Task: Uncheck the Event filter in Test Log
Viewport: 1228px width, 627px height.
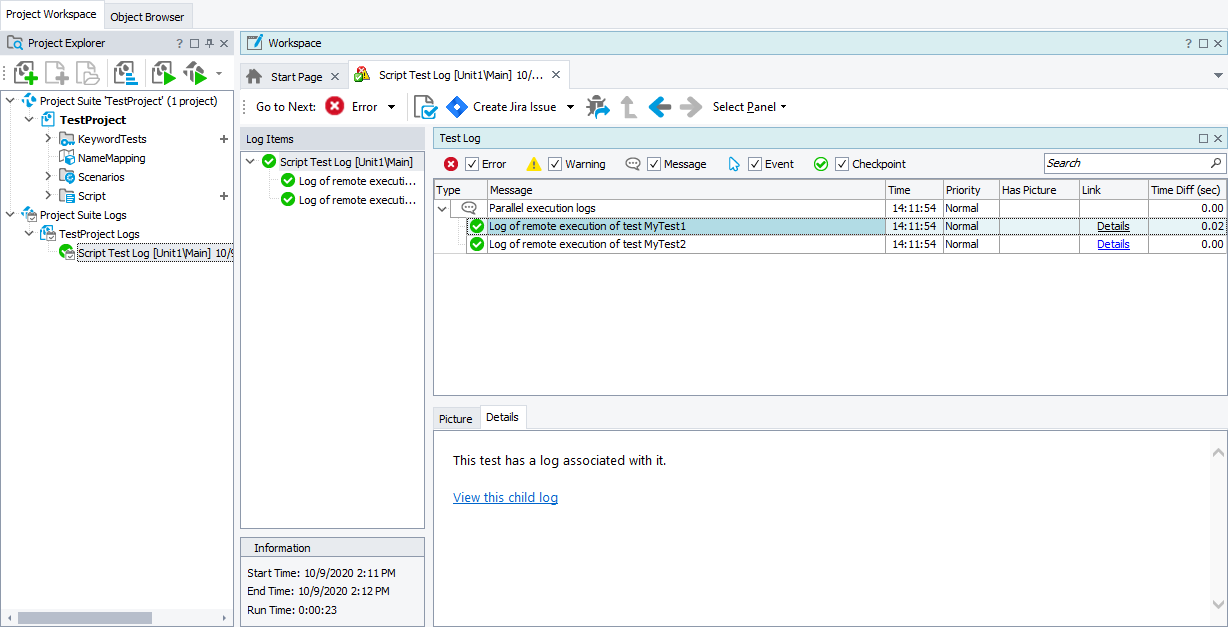Action: click(x=754, y=163)
